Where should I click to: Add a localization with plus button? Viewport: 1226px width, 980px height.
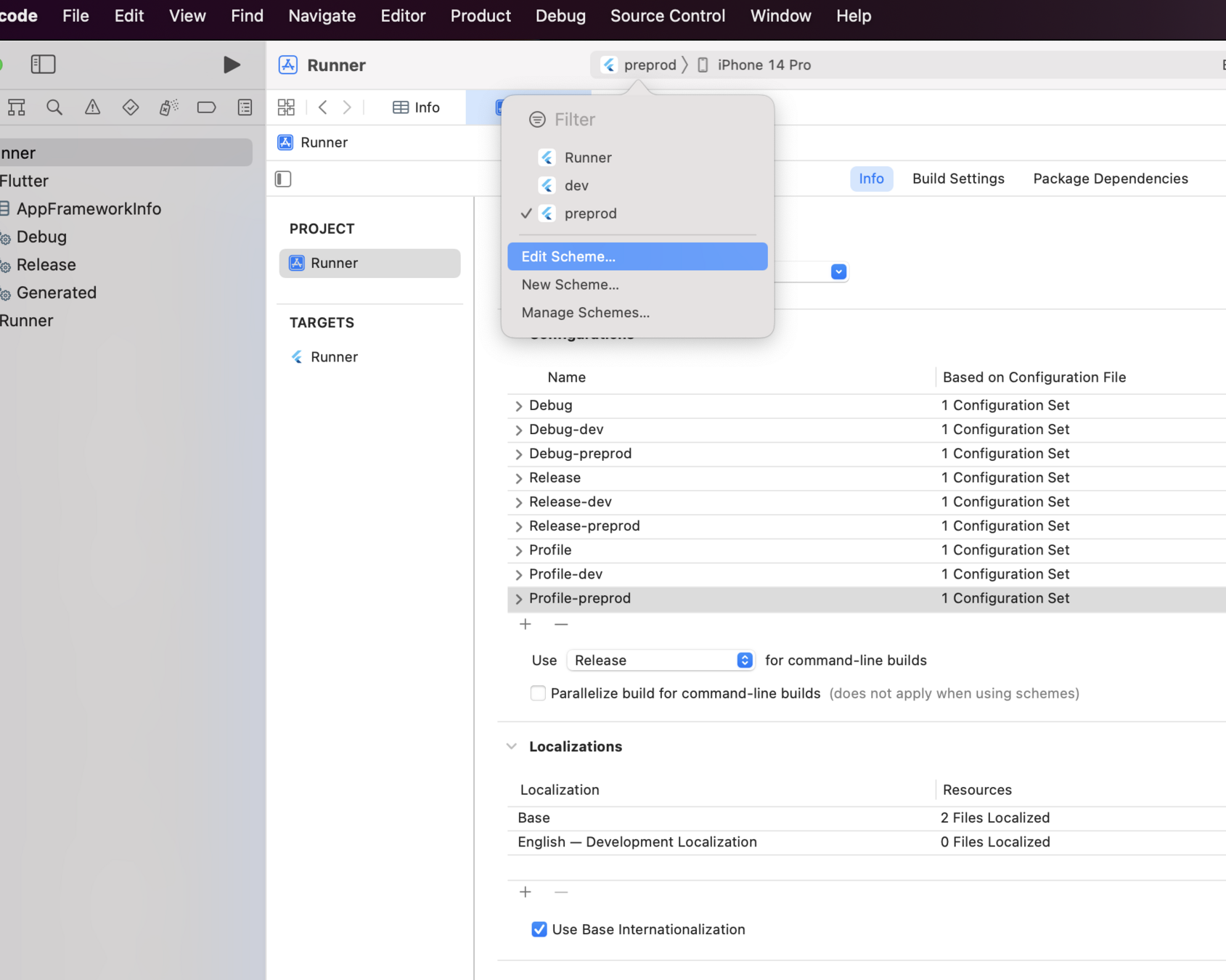point(526,892)
